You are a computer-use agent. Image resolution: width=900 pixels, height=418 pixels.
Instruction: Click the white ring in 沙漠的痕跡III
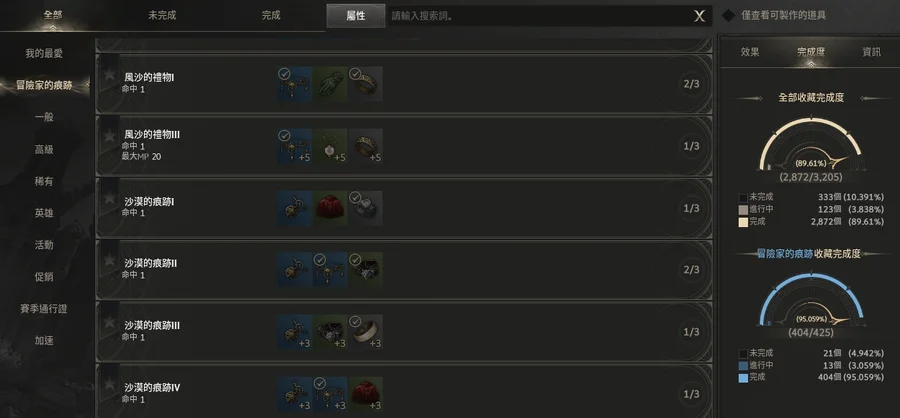[365, 332]
